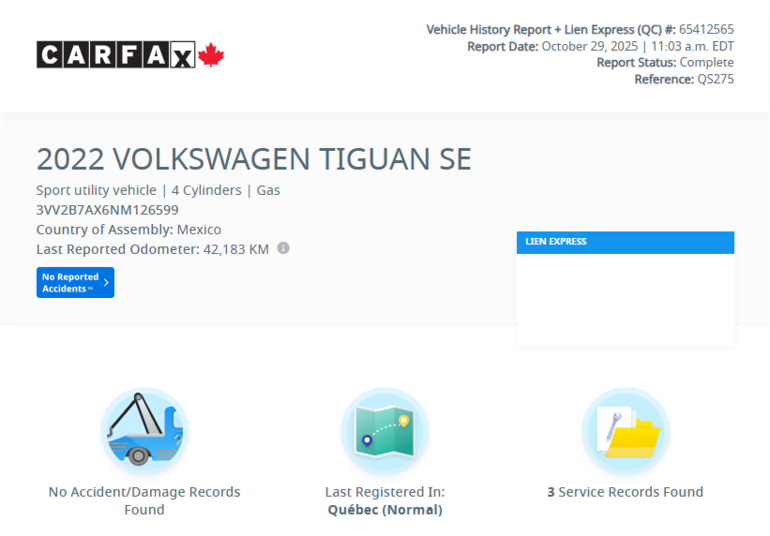Viewport: 770px width, 536px height.
Task: Click the Last Reported Odometer reading
Action: [152, 249]
